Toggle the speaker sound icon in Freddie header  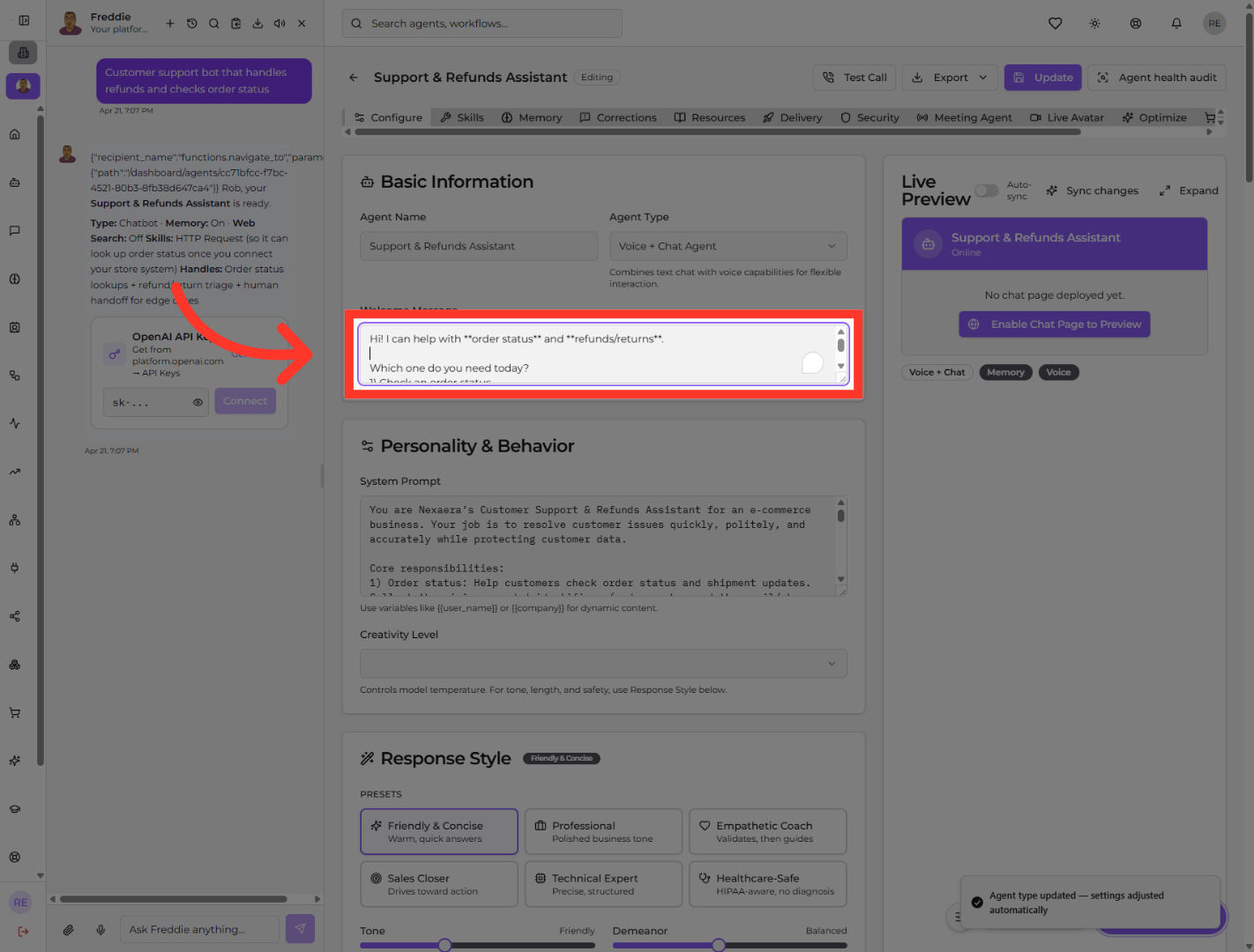(280, 24)
